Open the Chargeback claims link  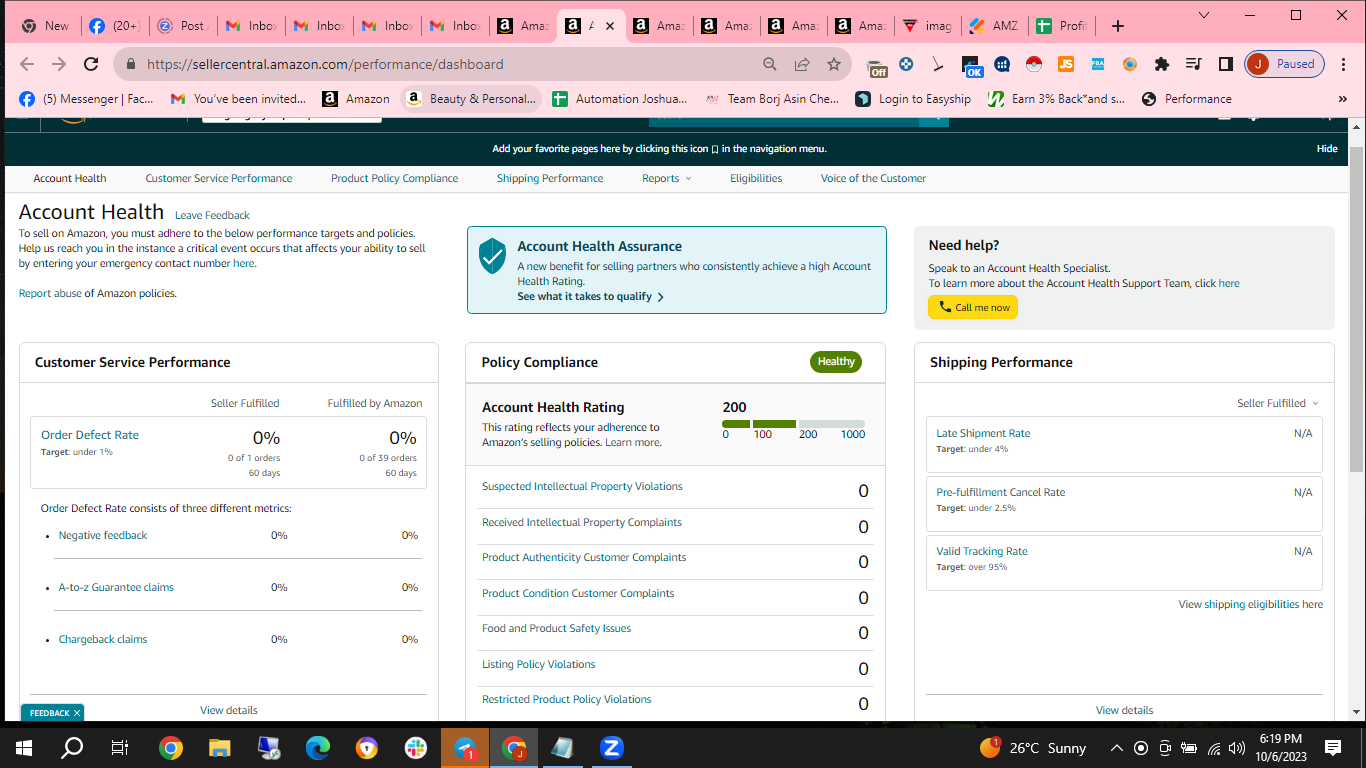(103, 640)
